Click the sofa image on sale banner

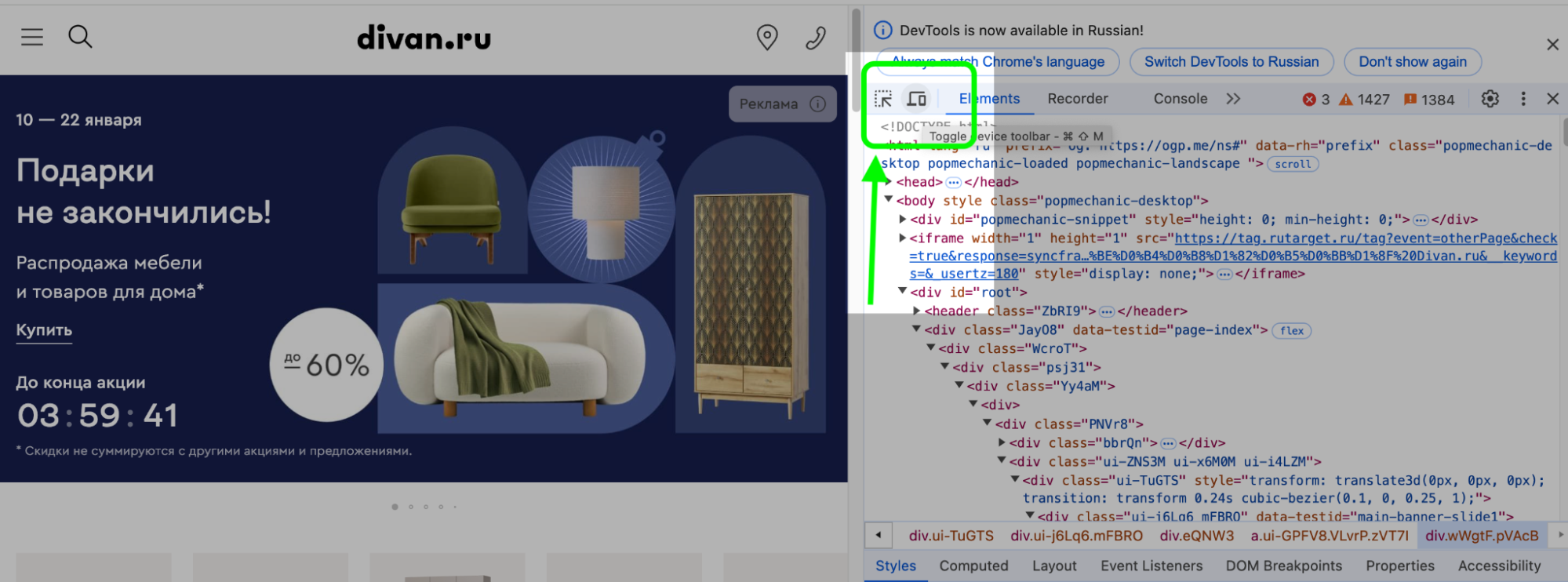click(x=521, y=357)
